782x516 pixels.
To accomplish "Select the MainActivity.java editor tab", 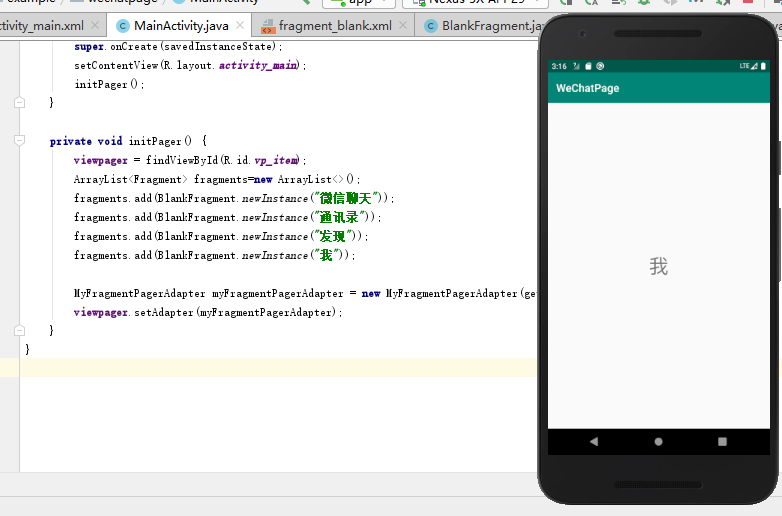I will tap(181, 25).
